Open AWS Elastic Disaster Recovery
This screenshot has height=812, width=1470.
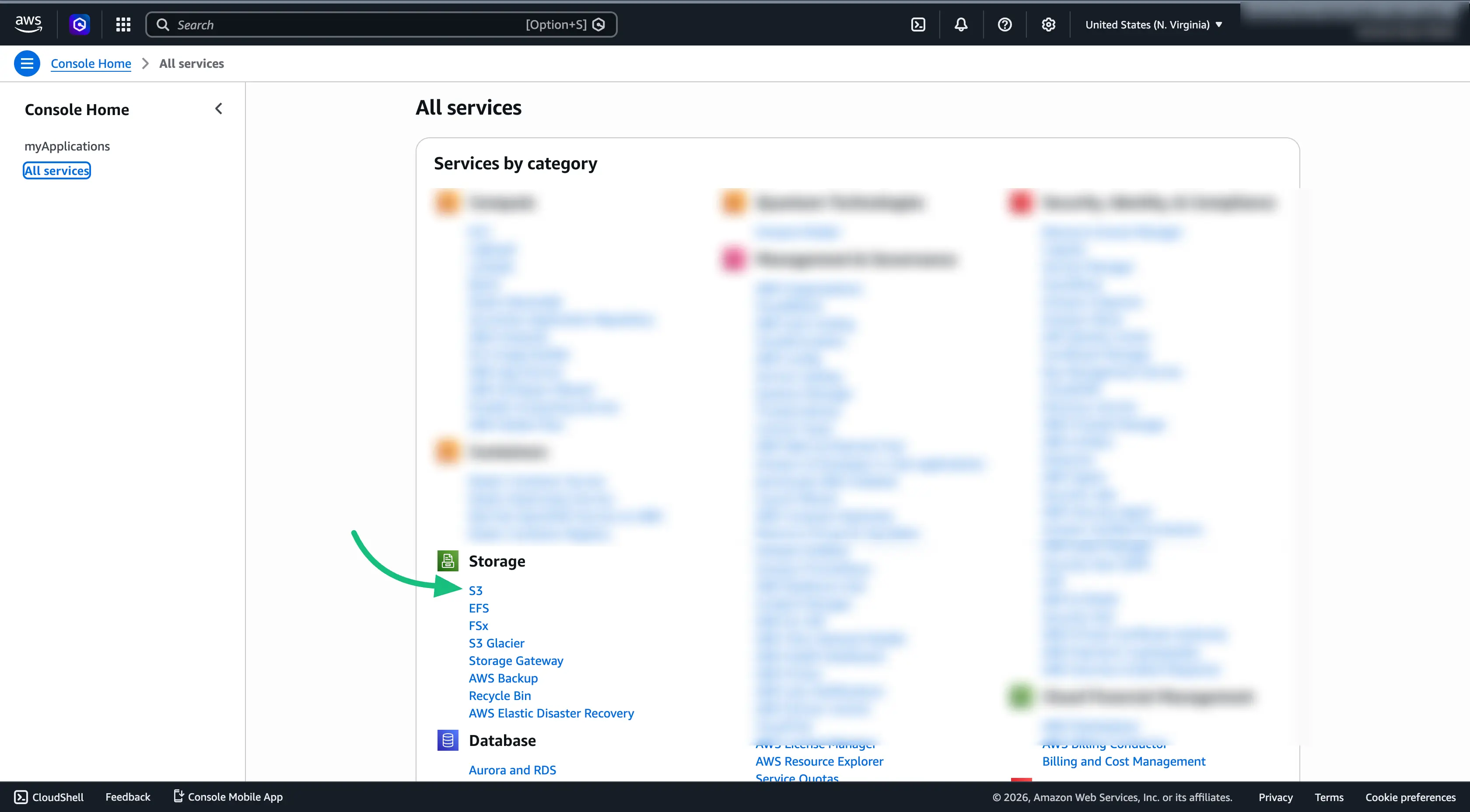tap(551, 713)
